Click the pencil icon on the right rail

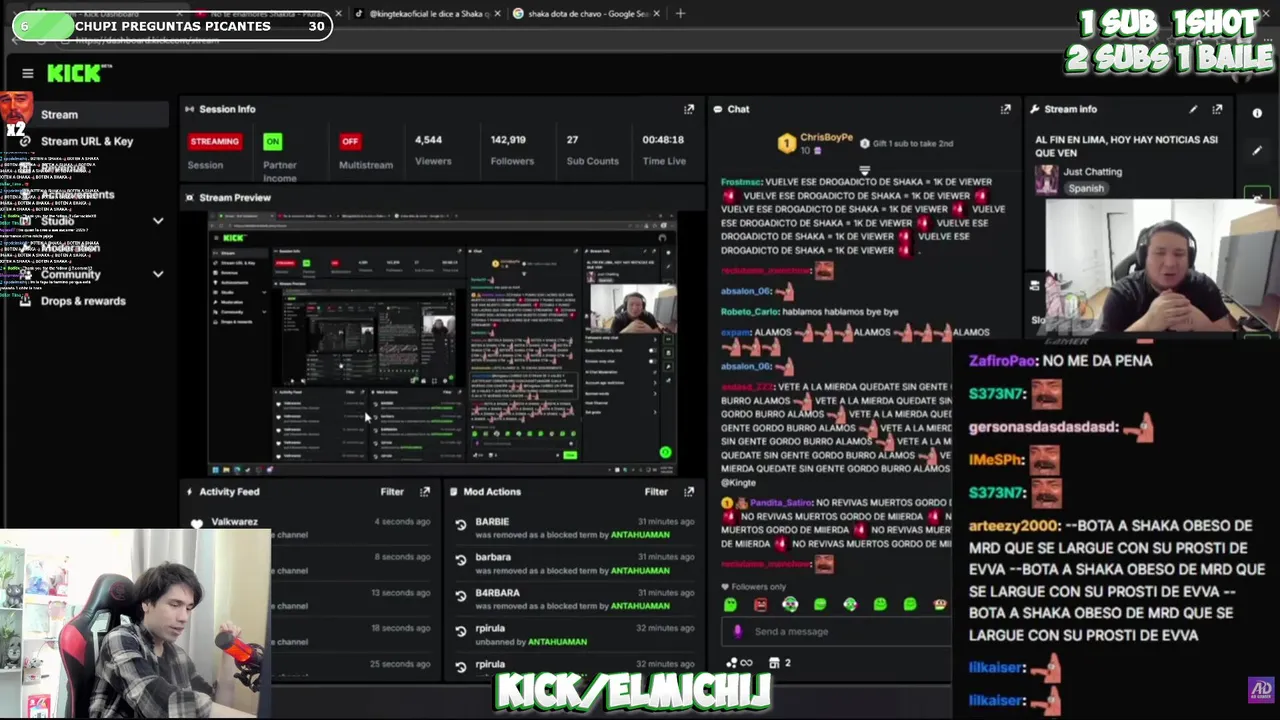1257,151
